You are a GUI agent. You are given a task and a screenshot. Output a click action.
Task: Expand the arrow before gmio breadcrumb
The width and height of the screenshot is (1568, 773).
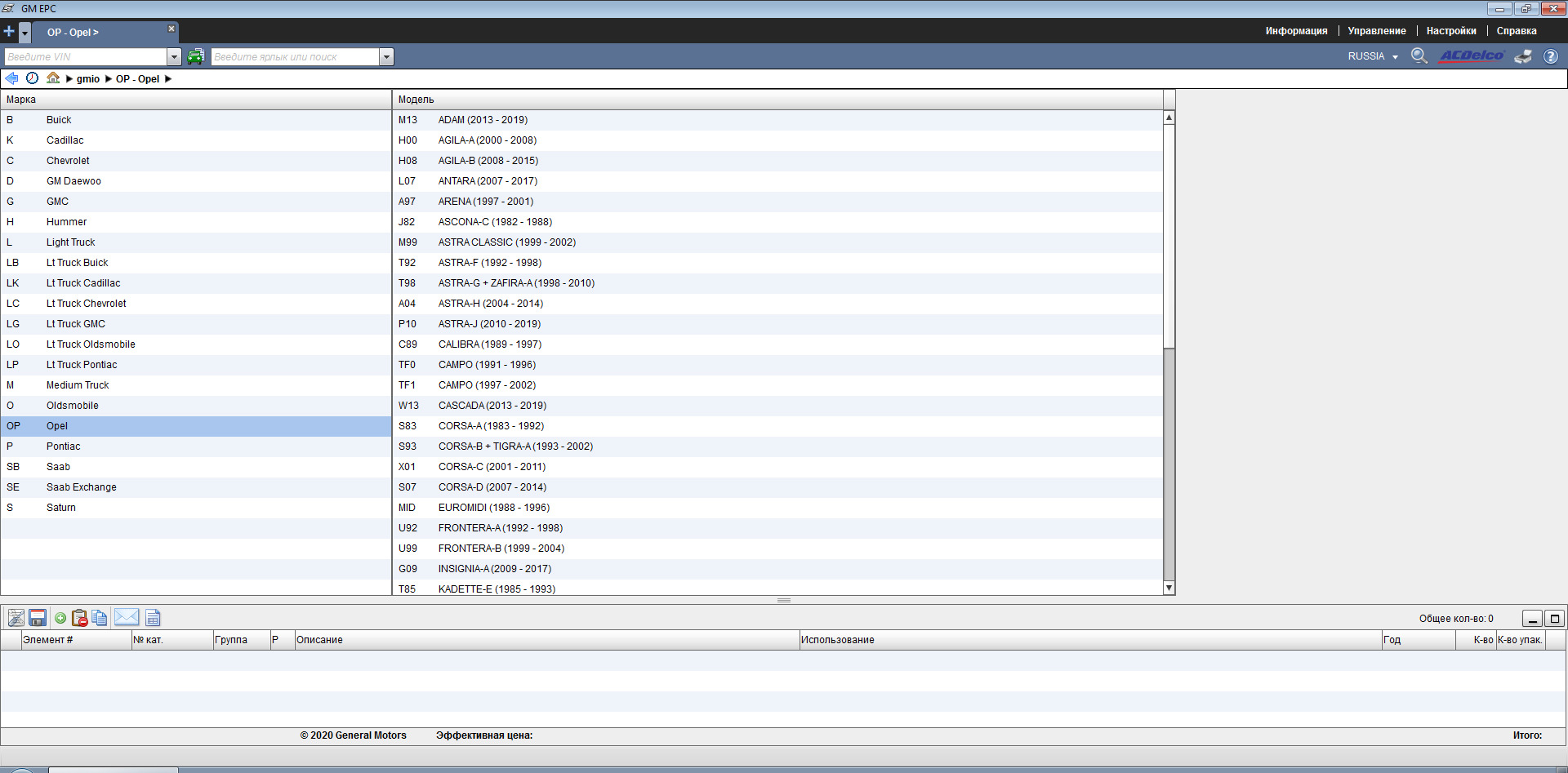tap(69, 79)
